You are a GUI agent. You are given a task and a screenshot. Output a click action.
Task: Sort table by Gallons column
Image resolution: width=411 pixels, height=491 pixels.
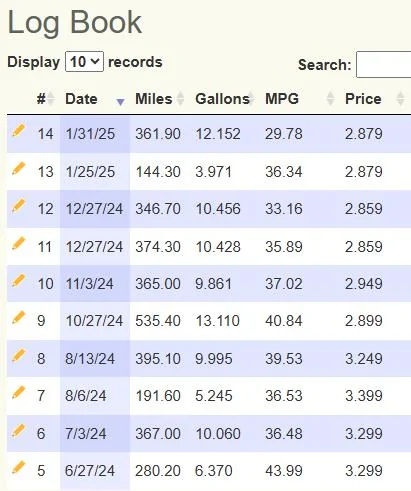point(225,99)
